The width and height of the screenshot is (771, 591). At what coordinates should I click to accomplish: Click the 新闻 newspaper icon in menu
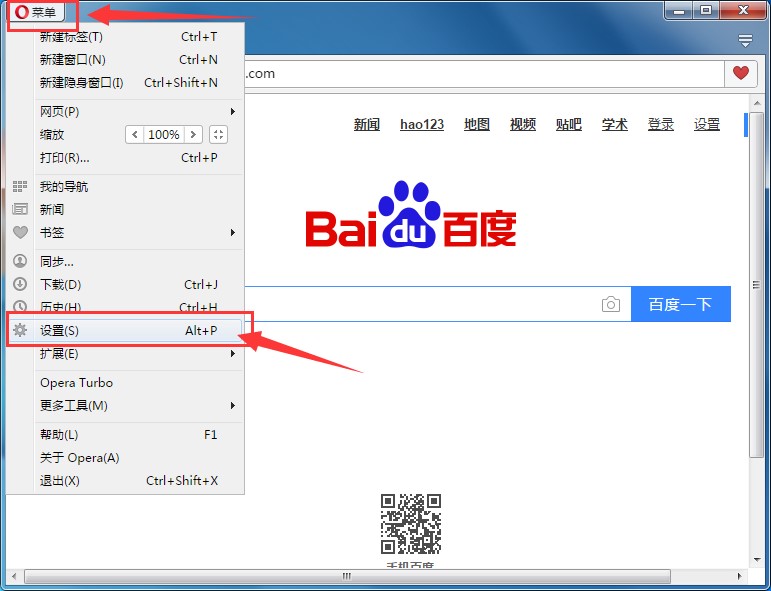[20, 209]
